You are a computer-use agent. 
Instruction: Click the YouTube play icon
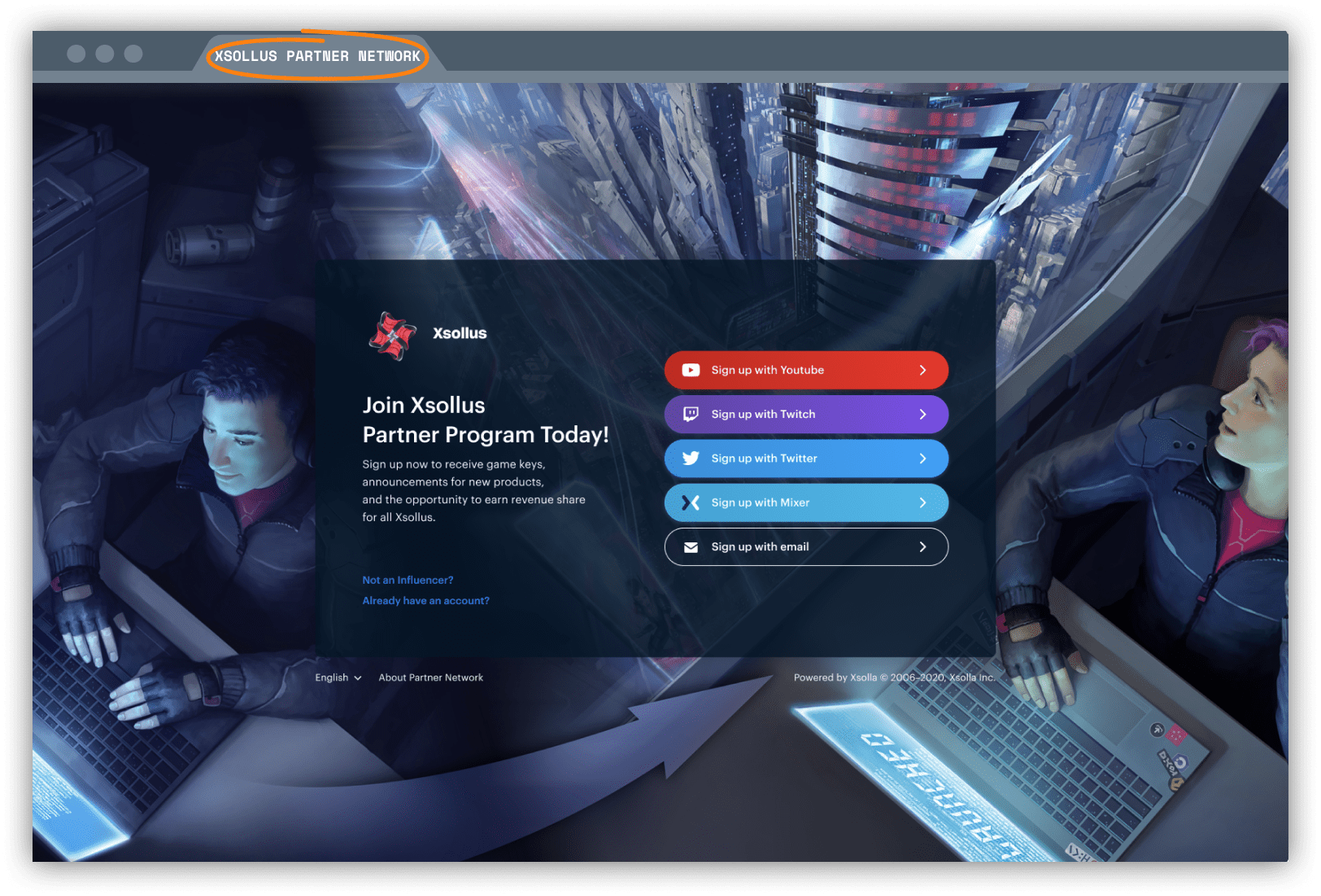pyautogui.click(x=691, y=370)
